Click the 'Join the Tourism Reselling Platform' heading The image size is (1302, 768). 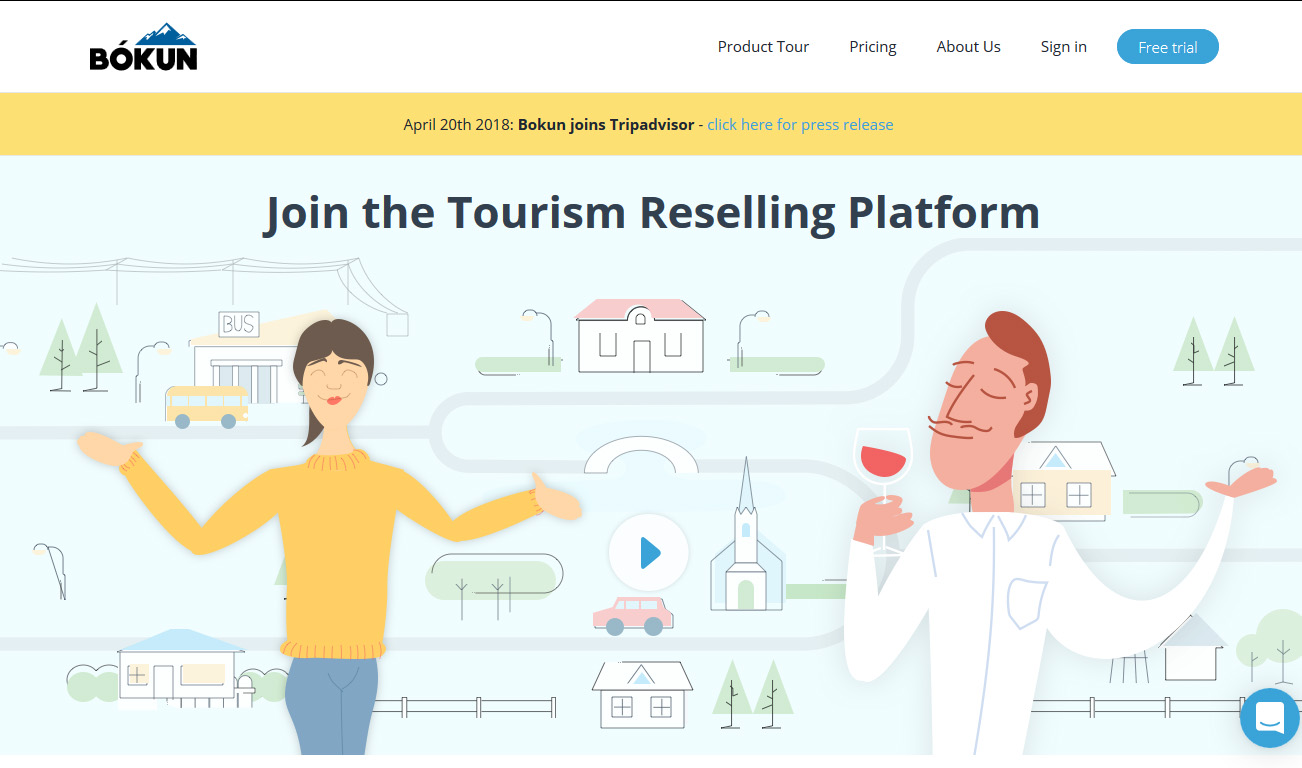[x=651, y=213]
